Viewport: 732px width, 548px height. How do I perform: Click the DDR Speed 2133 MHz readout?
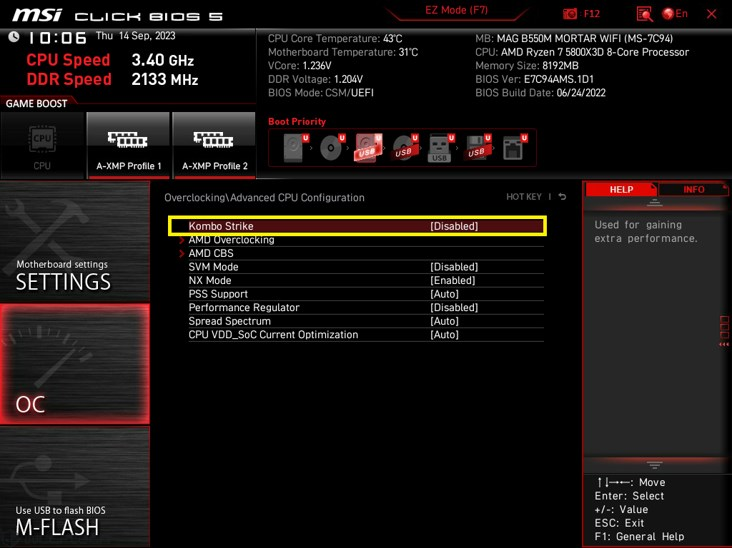coord(113,79)
